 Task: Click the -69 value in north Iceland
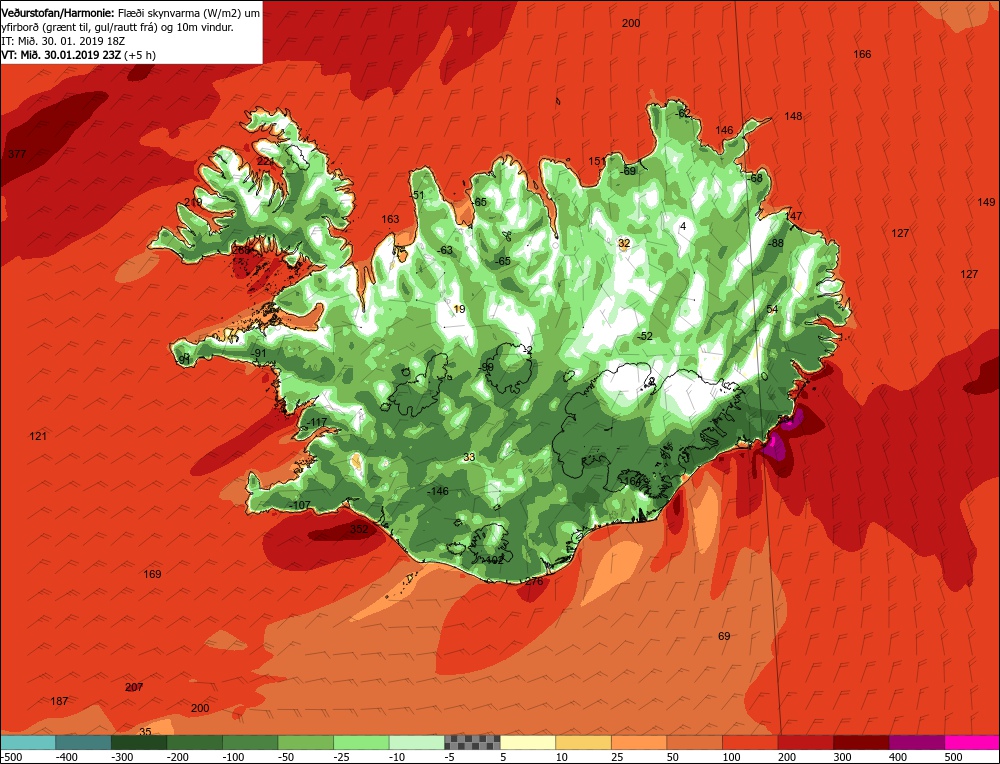[x=628, y=171]
